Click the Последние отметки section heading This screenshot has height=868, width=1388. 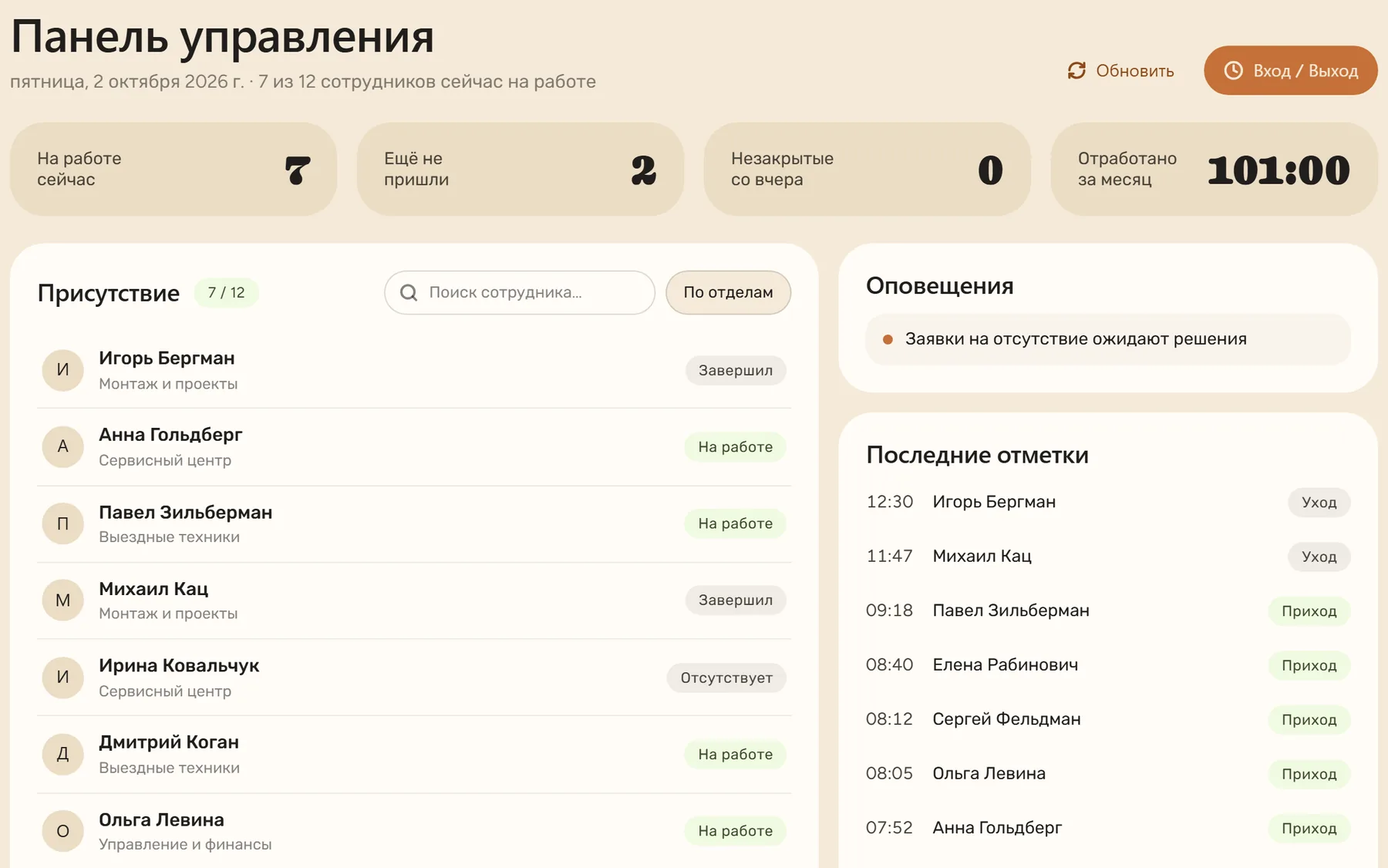pyautogui.click(x=977, y=455)
